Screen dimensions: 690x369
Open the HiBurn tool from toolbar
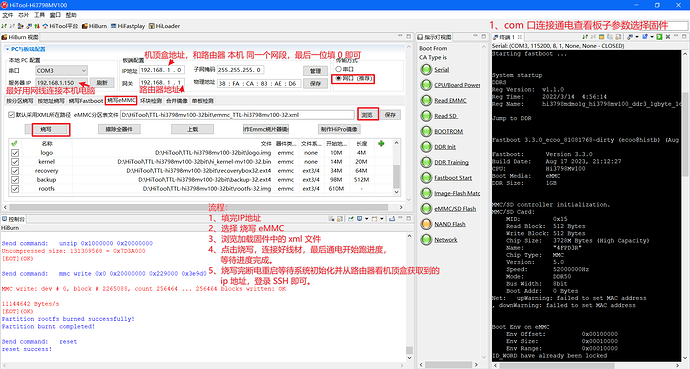[94, 26]
